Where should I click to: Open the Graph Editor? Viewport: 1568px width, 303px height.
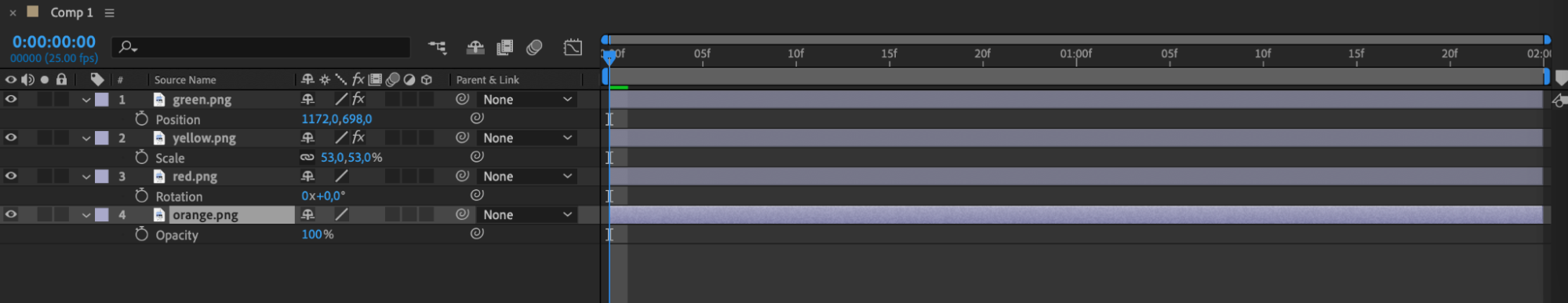click(x=573, y=48)
